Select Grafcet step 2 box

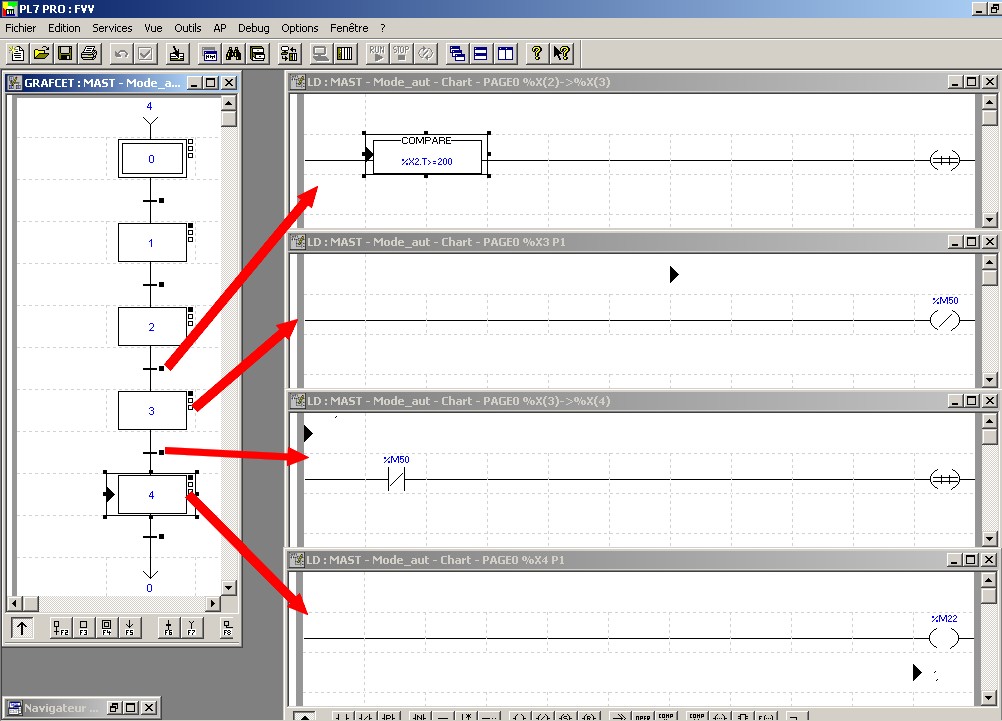[152, 327]
